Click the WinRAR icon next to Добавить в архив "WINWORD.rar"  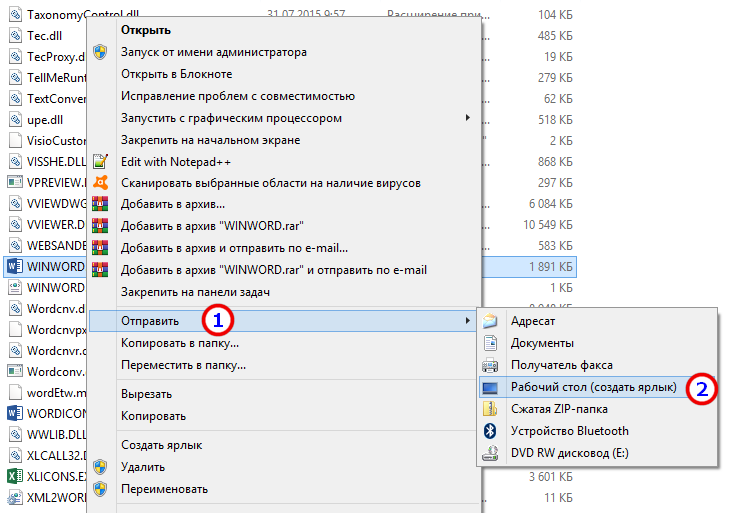click(x=100, y=226)
